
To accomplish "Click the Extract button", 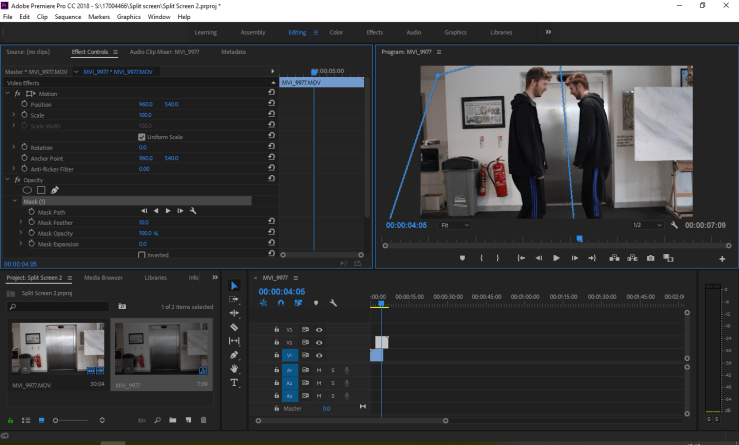I will [x=632, y=258].
